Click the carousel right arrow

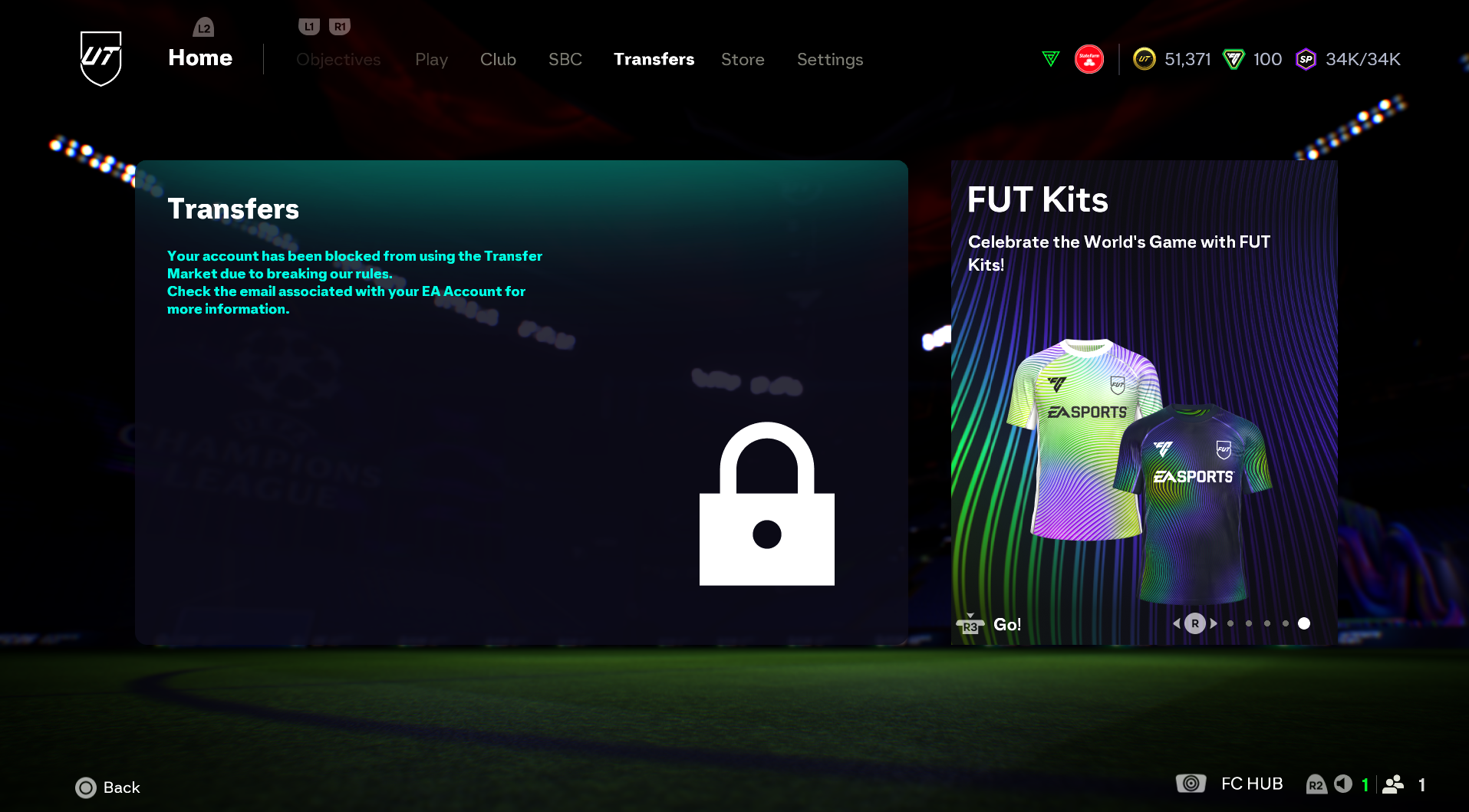[x=1214, y=623]
